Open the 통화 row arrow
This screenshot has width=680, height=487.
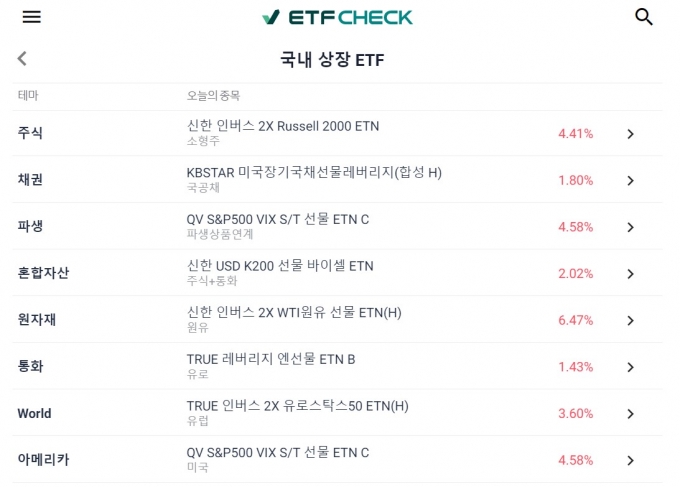point(631,367)
